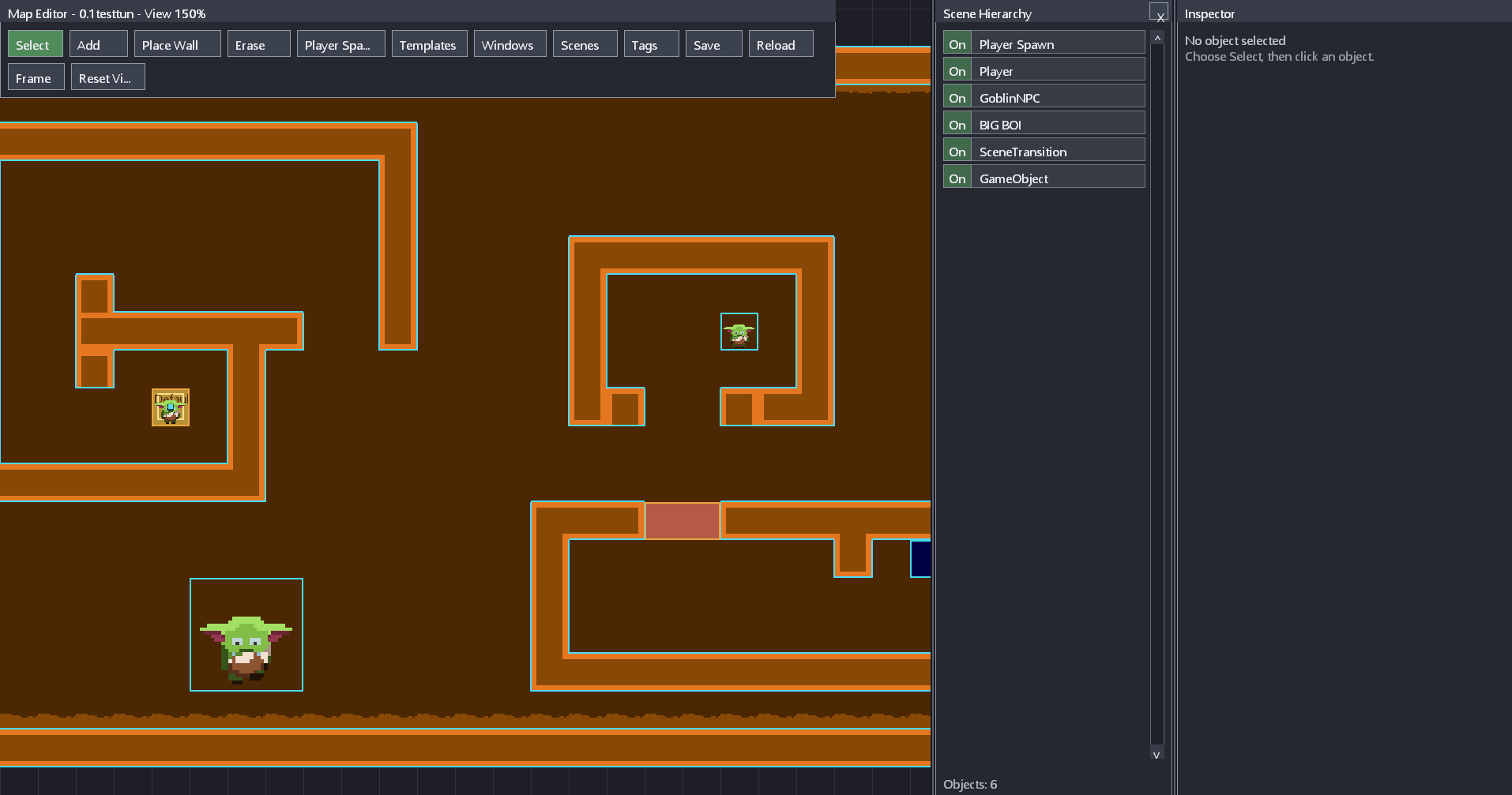Toggle On switch for GameObject
The width and height of the screenshot is (1512, 795).
[957, 178]
